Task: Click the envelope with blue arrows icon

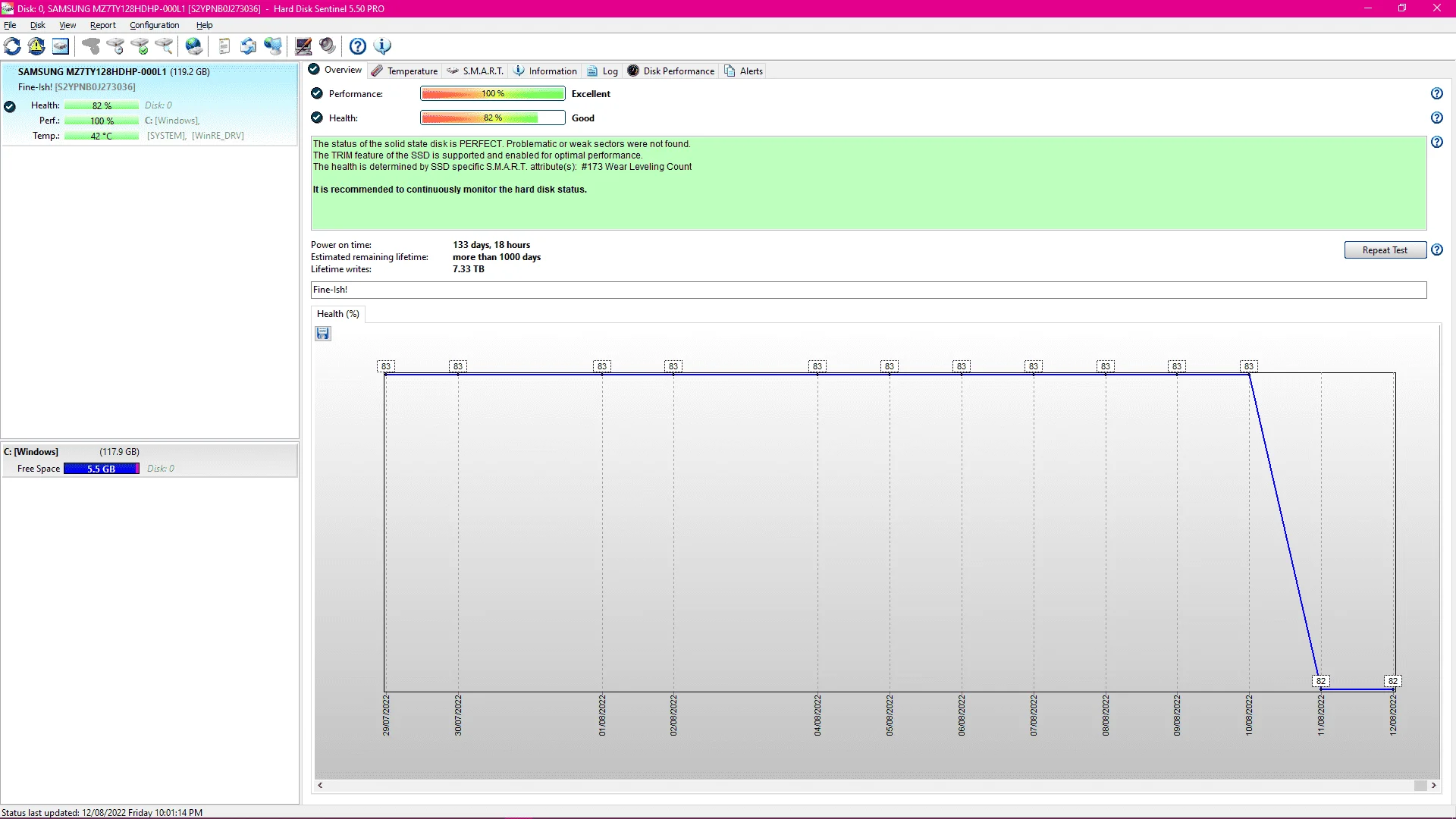Action: 249,46
